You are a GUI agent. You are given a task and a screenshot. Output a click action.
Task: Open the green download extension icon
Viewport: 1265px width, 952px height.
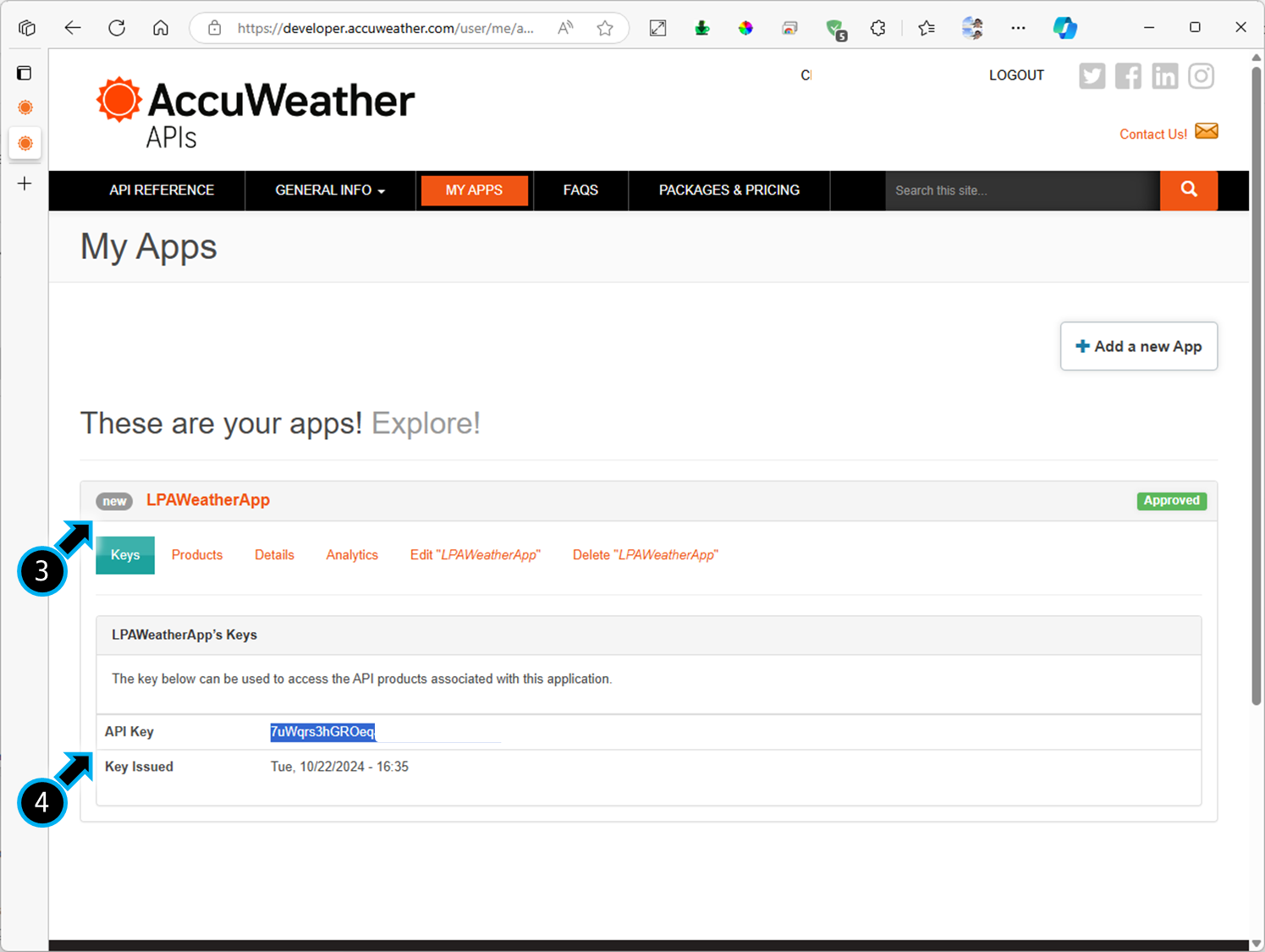click(701, 28)
